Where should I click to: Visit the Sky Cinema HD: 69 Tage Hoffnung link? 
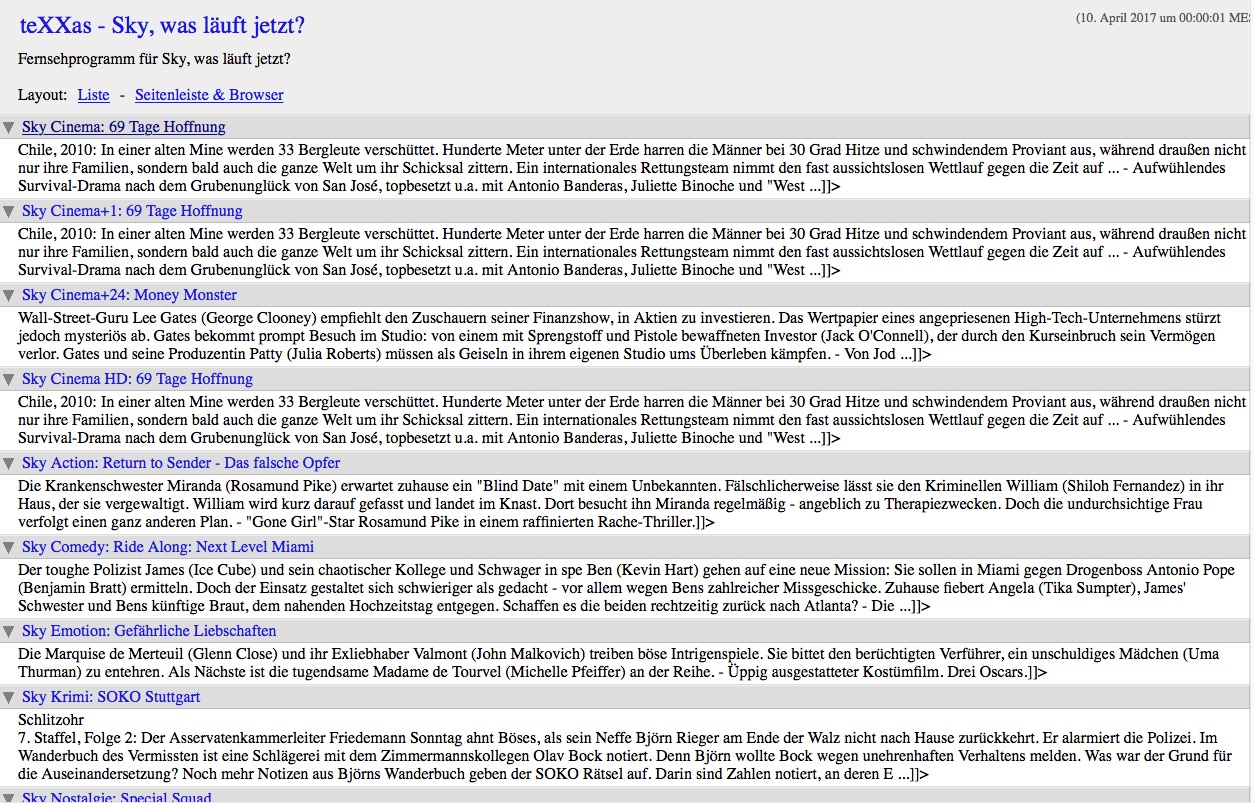point(137,379)
